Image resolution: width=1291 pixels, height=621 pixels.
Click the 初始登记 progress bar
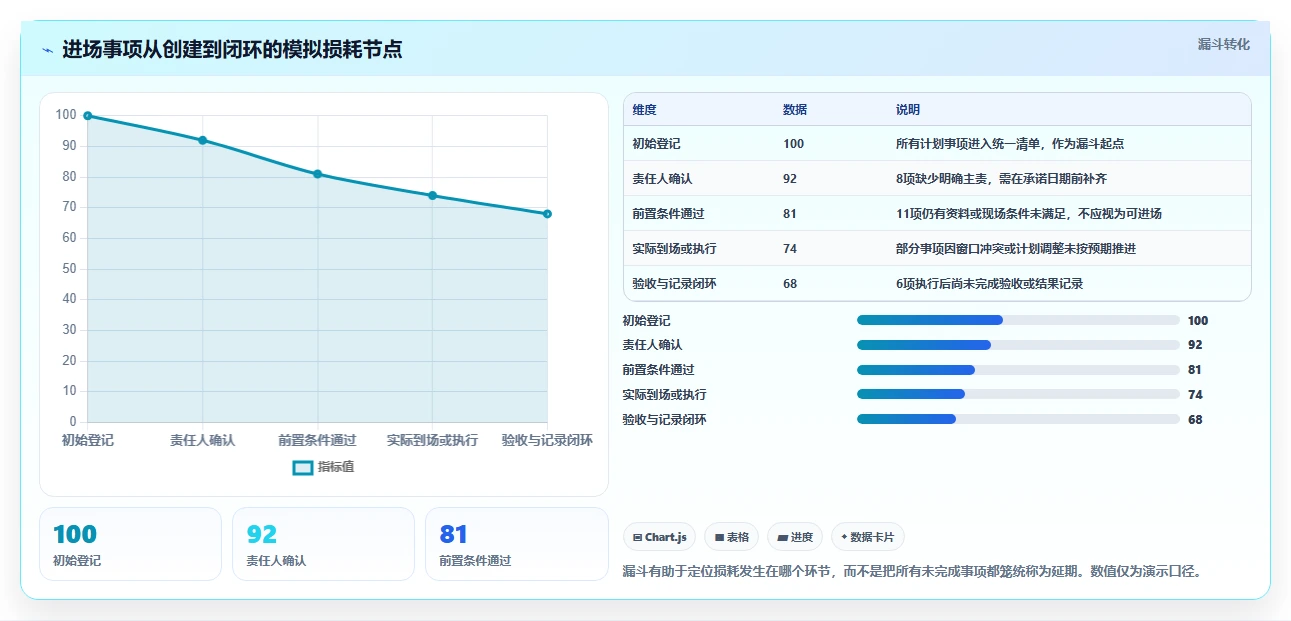(x=1018, y=320)
